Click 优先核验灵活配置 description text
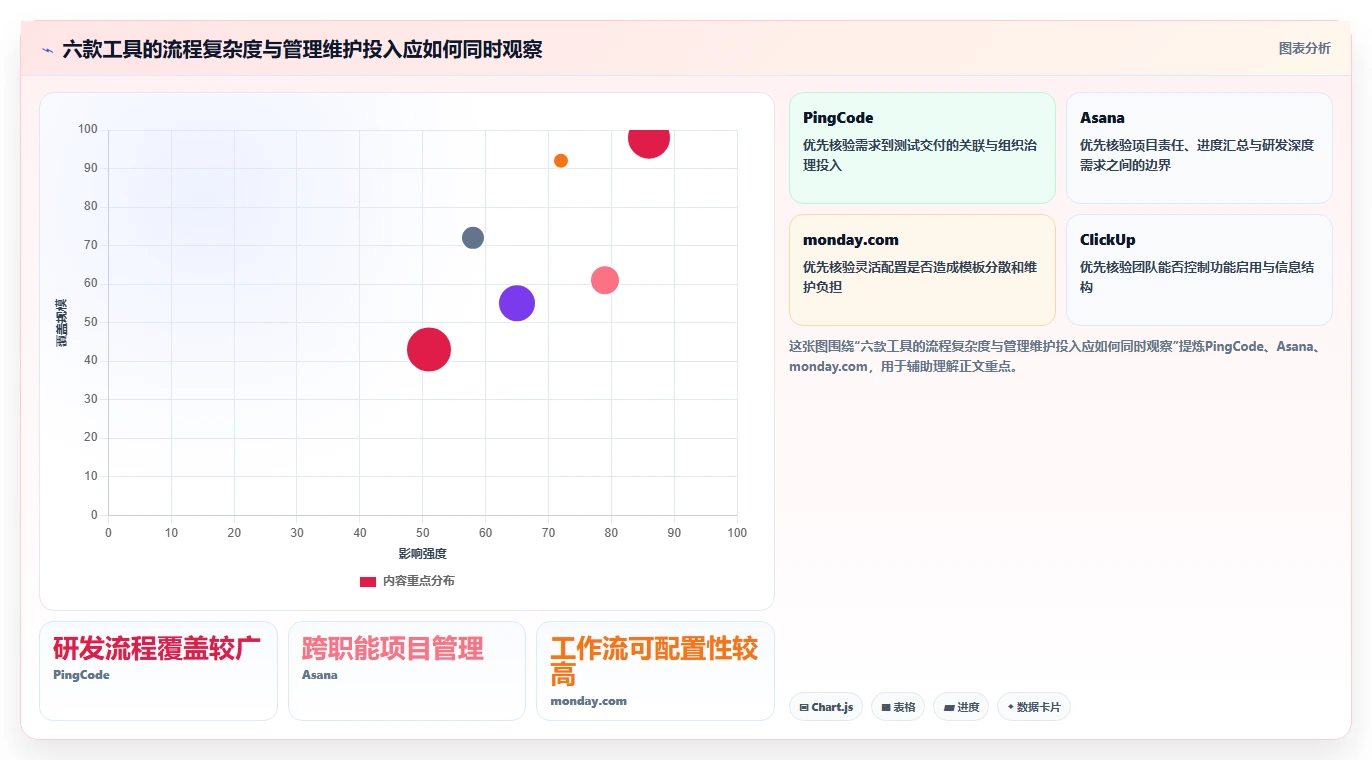This screenshot has width=1372, height=760. [920, 277]
